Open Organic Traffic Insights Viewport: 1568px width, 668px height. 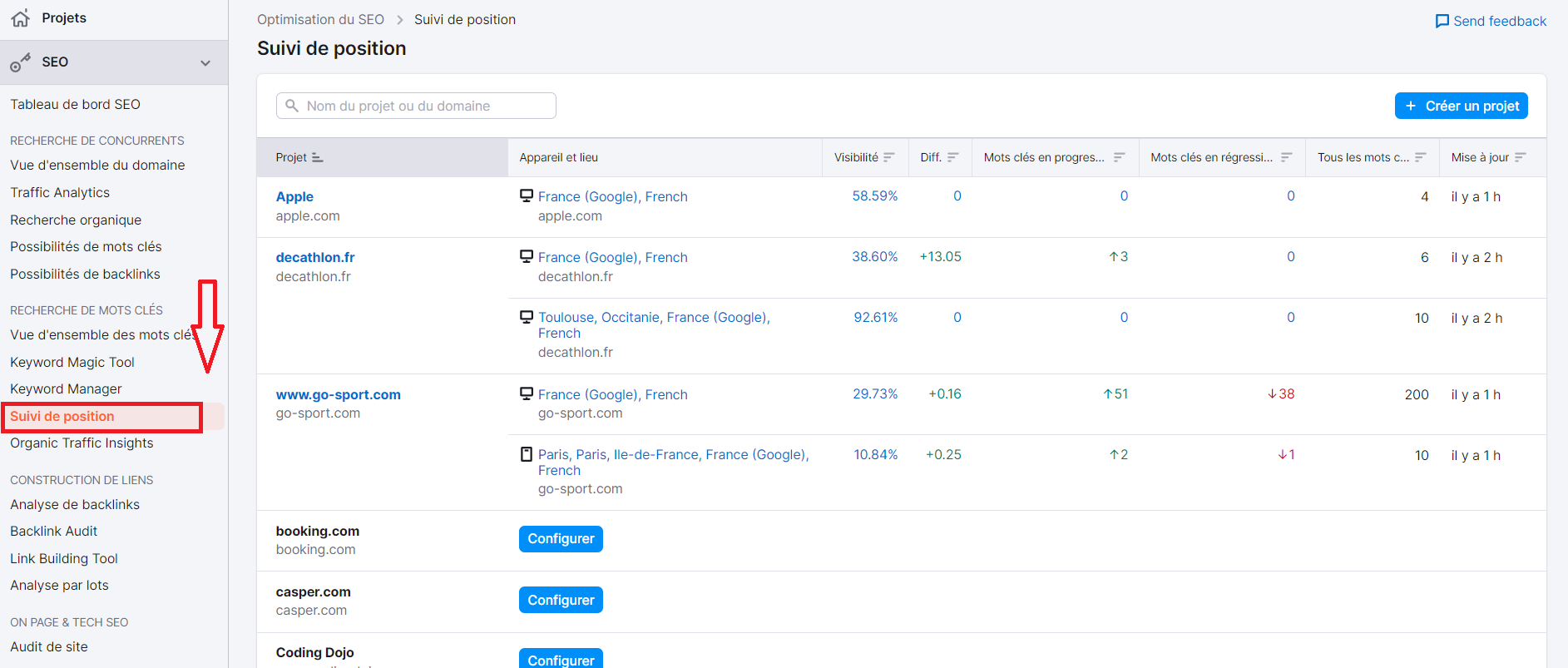pyautogui.click(x=82, y=443)
